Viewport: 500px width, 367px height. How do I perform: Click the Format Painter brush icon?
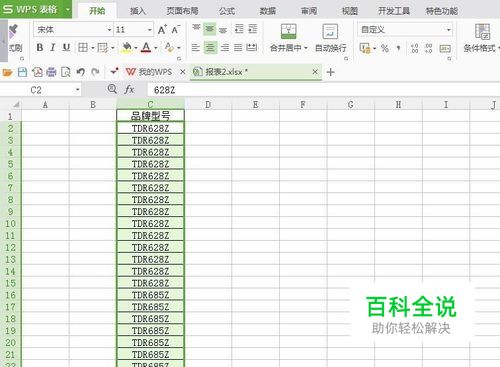coord(13,31)
